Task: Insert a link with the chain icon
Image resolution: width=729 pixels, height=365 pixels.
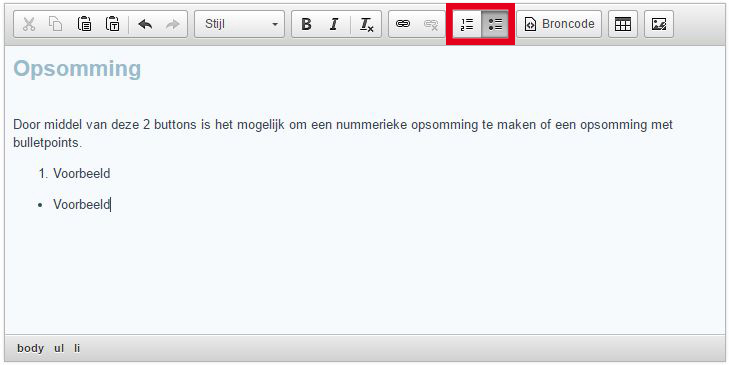Action: (403, 24)
